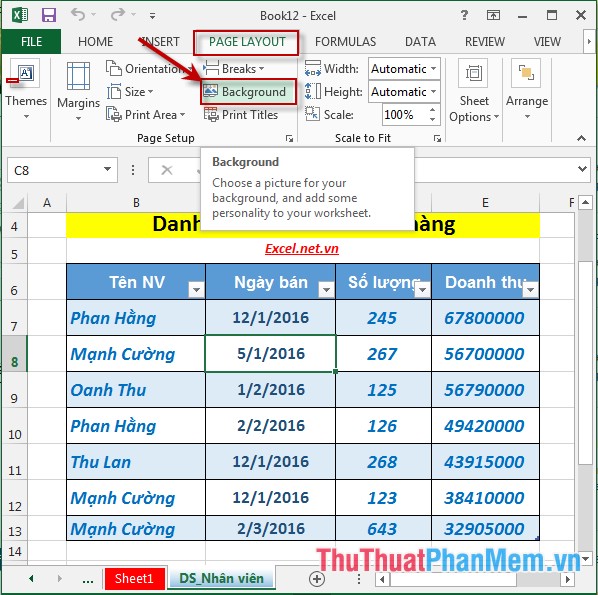This screenshot has height=595, width=598.
Task: Increase Scale with up spinner arrow
Action: click(432, 110)
